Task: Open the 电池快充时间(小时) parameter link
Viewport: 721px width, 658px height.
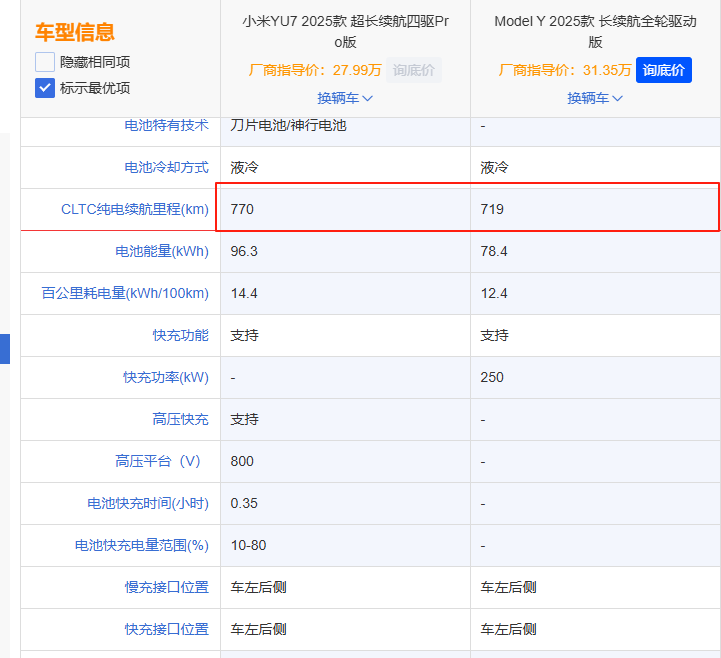Action: coord(148,504)
